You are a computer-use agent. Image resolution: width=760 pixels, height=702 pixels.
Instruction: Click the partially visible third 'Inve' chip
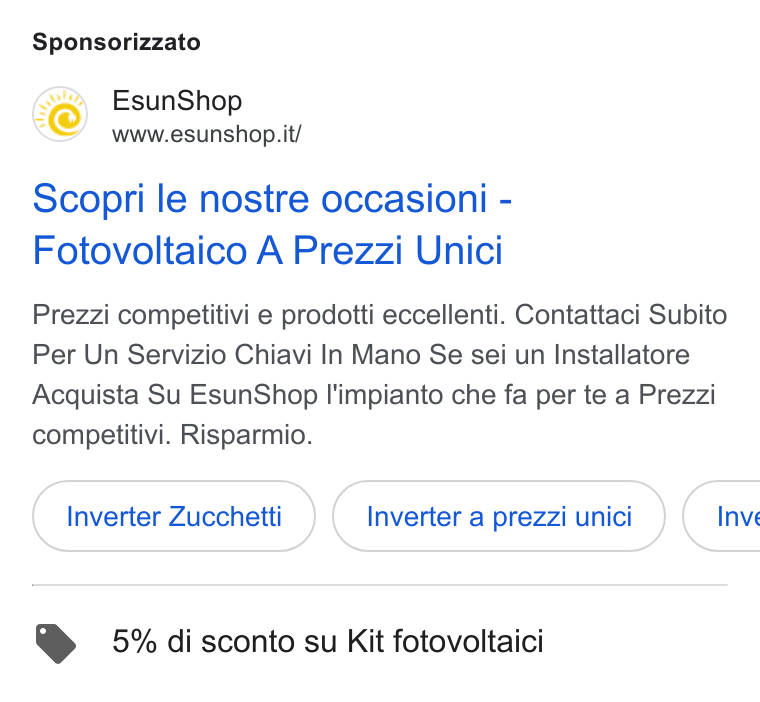722,516
